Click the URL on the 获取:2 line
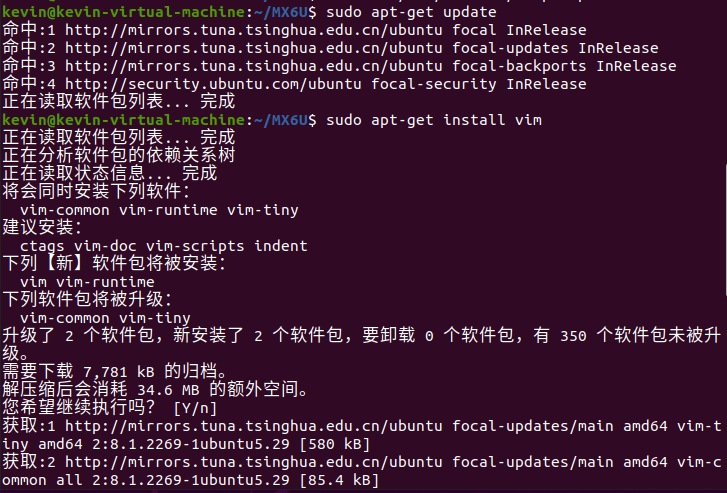The height and width of the screenshot is (493, 727). tap(254, 462)
